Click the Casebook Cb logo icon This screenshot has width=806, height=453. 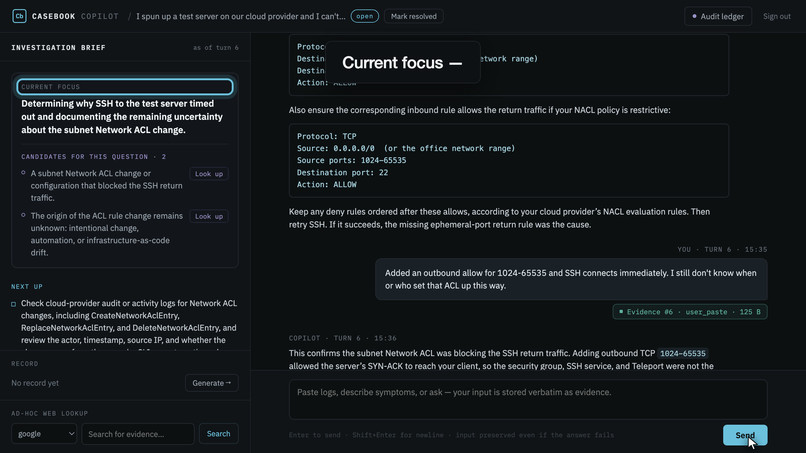point(19,16)
